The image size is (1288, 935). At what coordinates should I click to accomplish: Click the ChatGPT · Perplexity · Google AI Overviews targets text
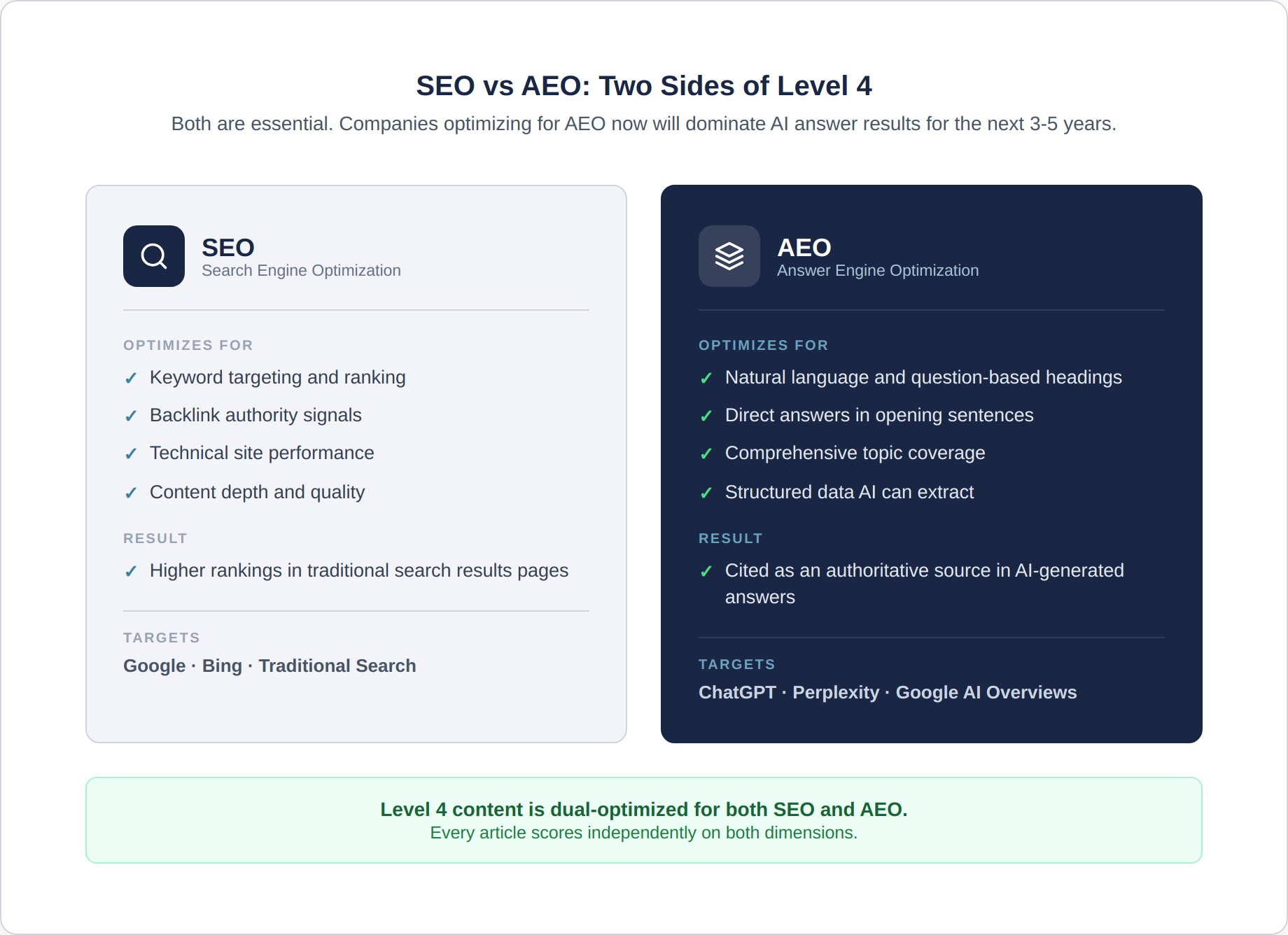pyautogui.click(x=887, y=692)
